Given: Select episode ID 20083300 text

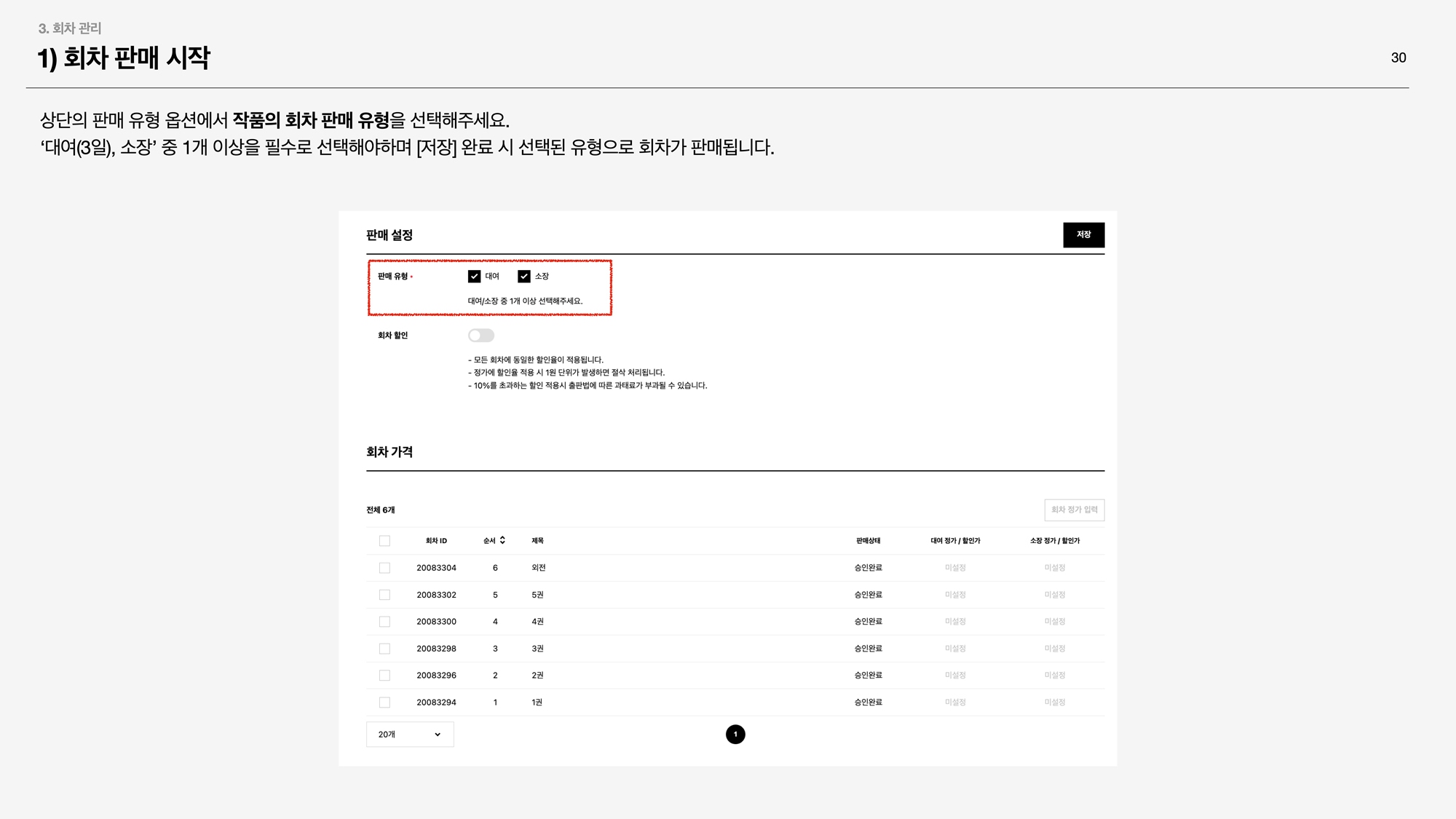Looking at the screenshot, I should [x=436, y=622].
